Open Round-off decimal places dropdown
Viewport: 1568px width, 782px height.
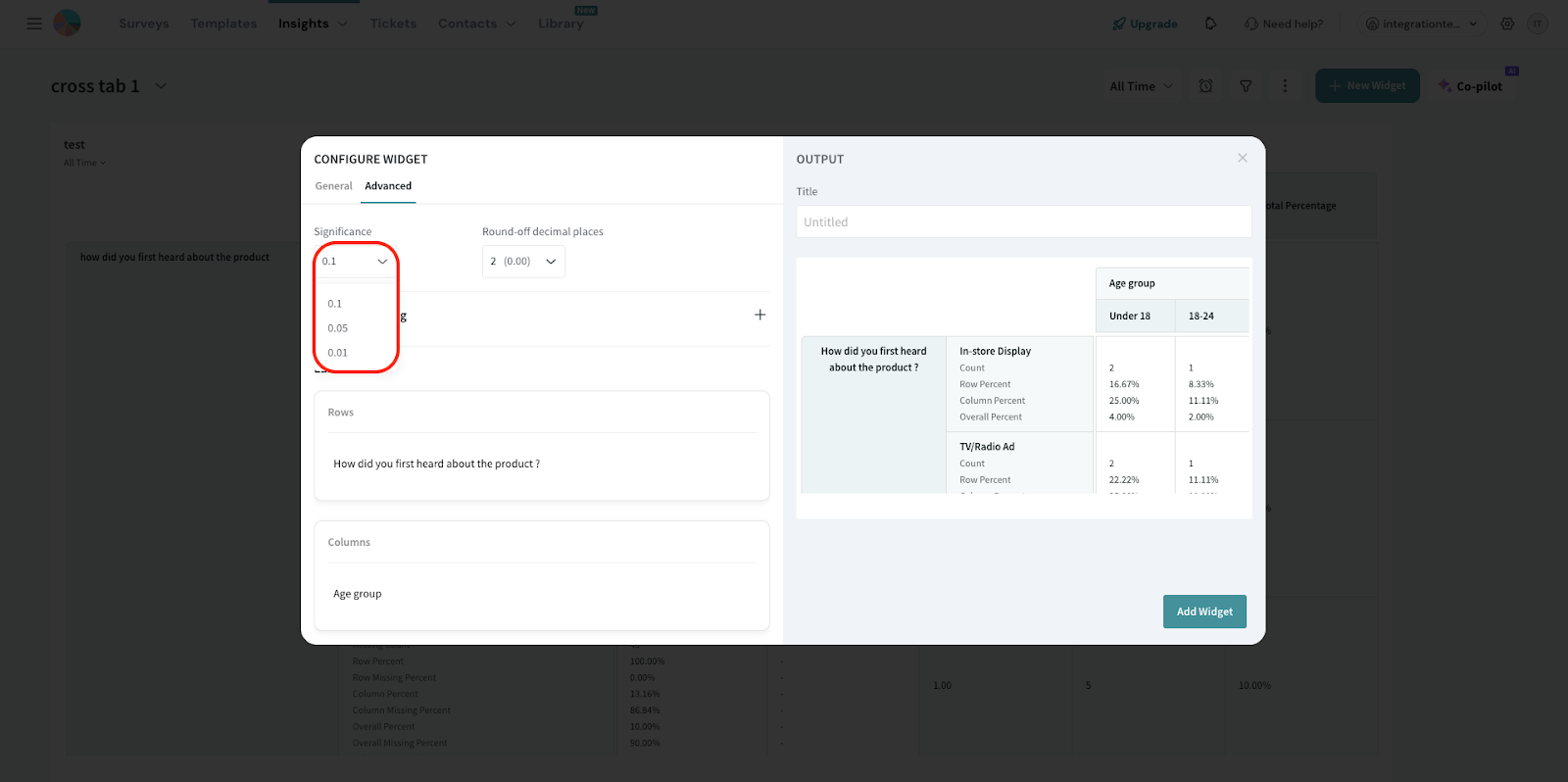click(523, 262)
